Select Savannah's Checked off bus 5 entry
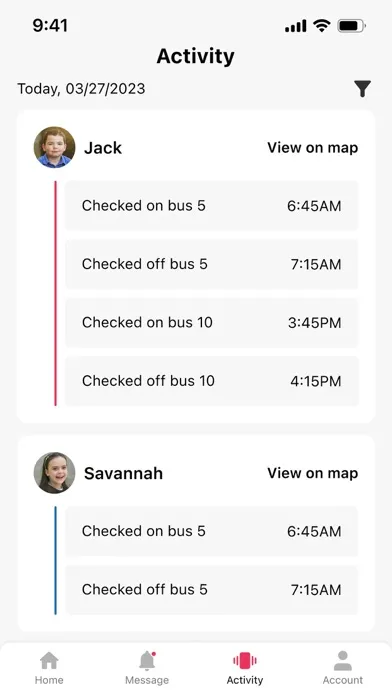 tap(212, 589)
